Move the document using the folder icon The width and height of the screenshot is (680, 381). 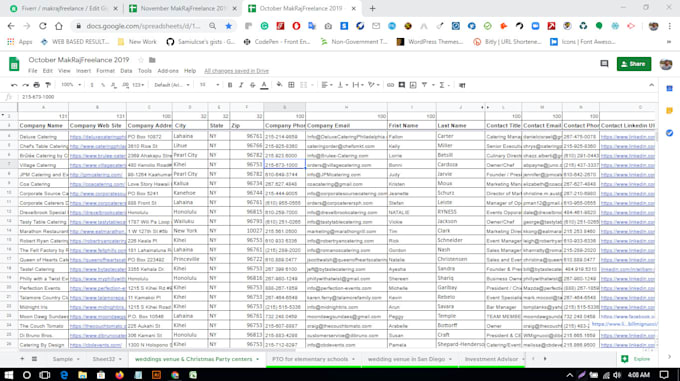point(152,60)
